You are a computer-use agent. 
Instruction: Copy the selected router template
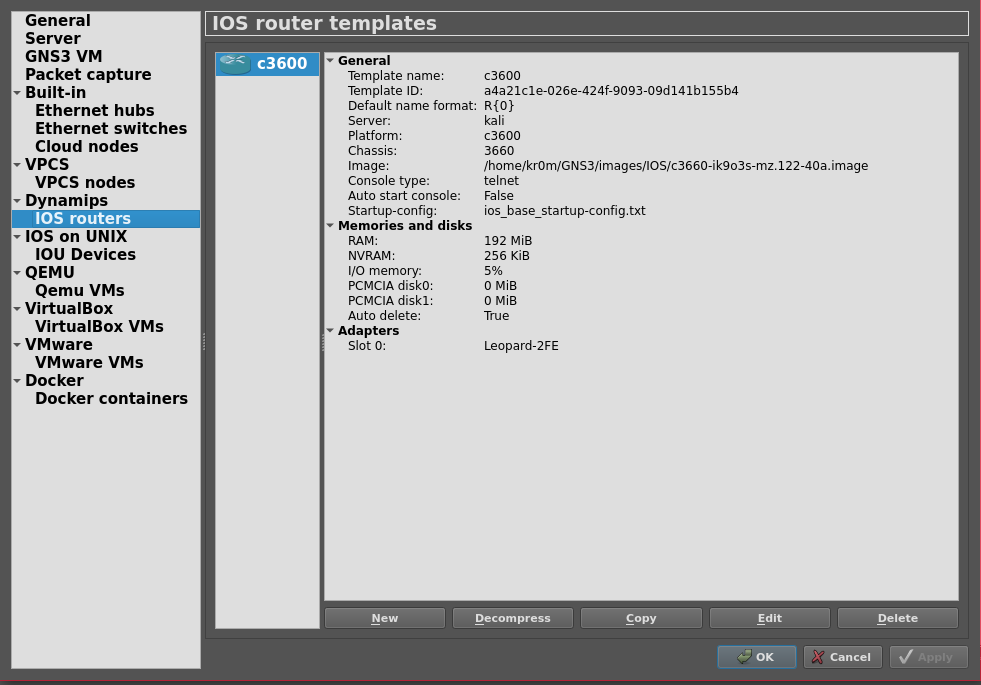pos(641,618)
